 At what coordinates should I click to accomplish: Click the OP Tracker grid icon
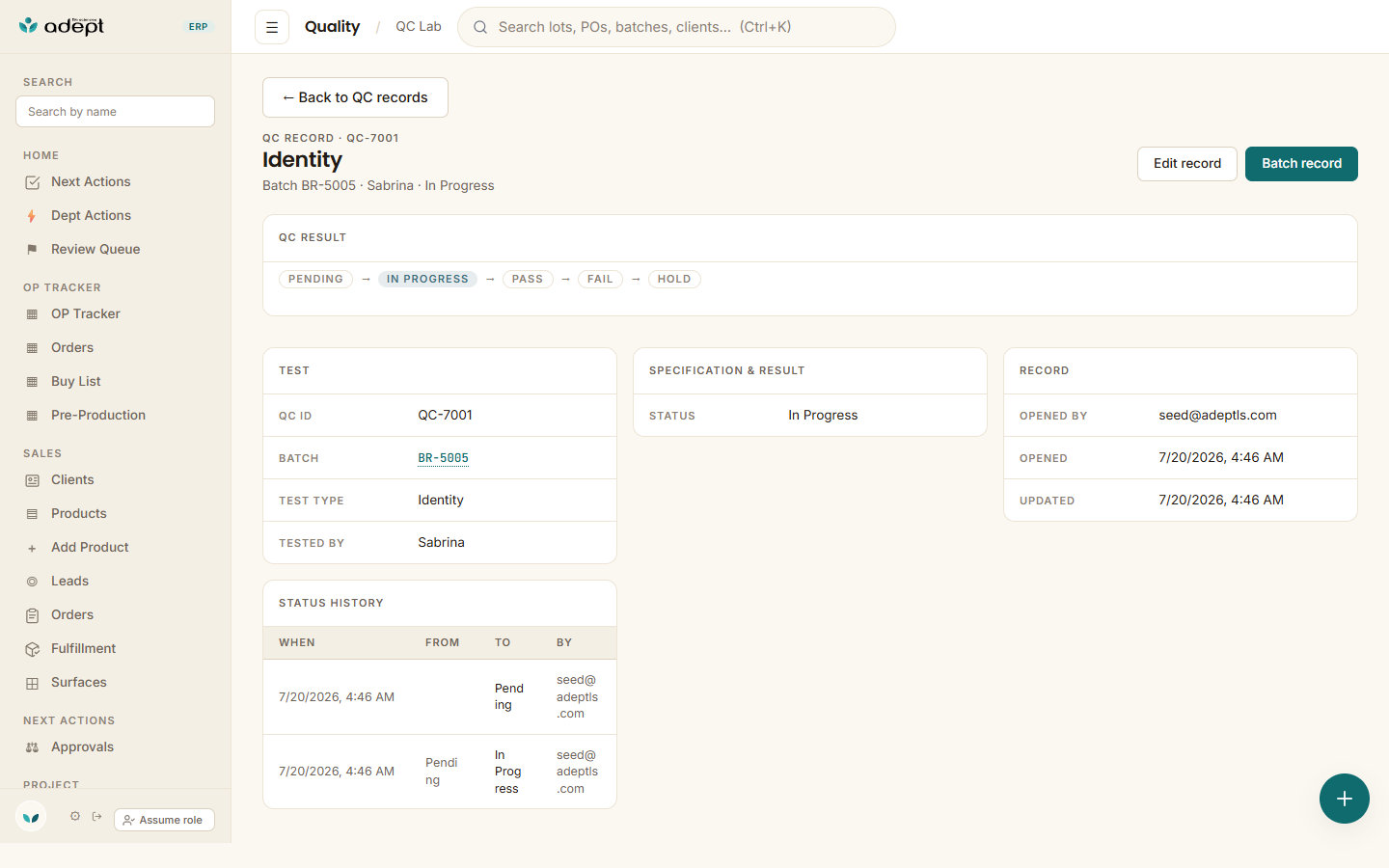click(x=32, y=314)
